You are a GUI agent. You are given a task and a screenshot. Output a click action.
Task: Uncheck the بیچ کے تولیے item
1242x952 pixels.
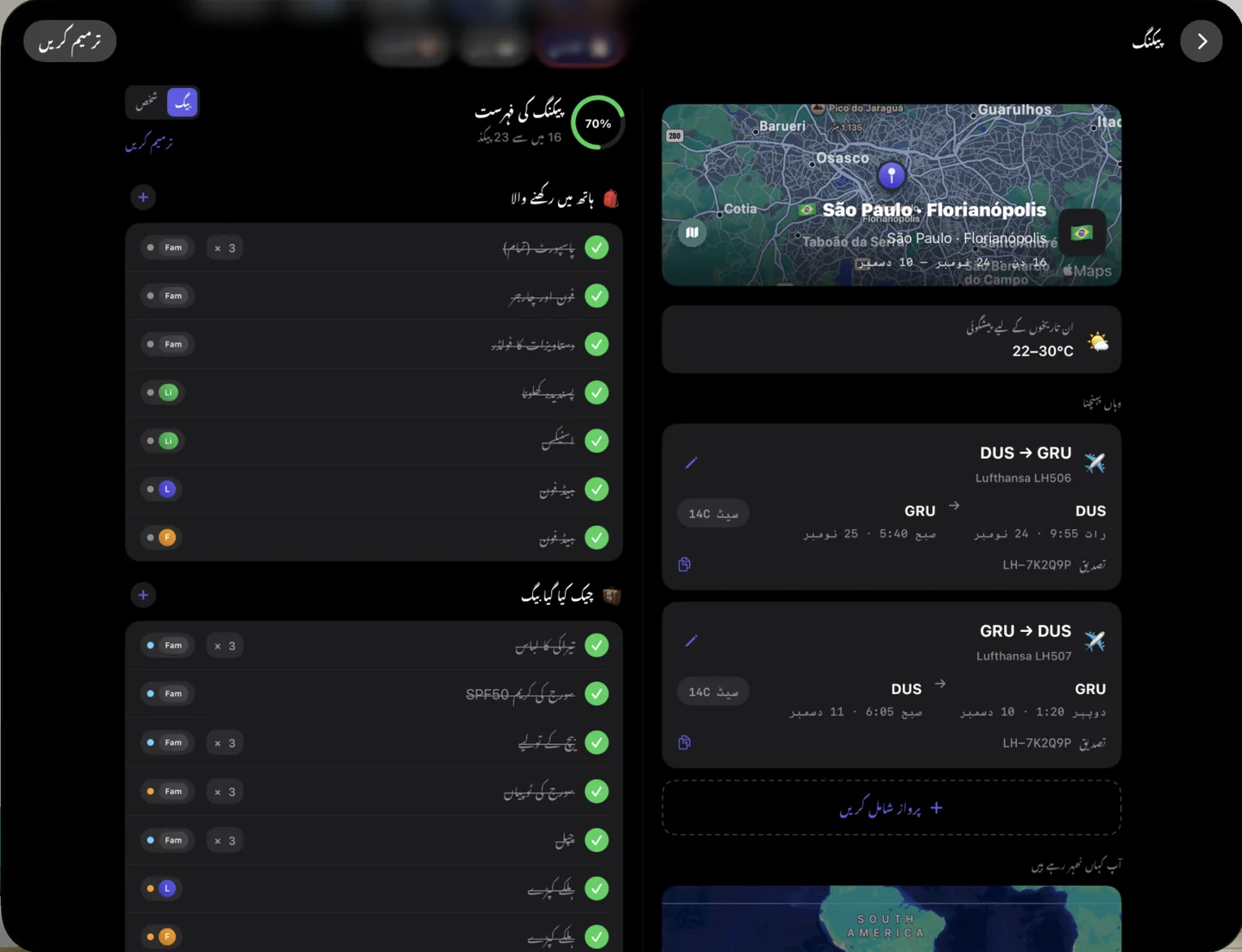[597, 742]
